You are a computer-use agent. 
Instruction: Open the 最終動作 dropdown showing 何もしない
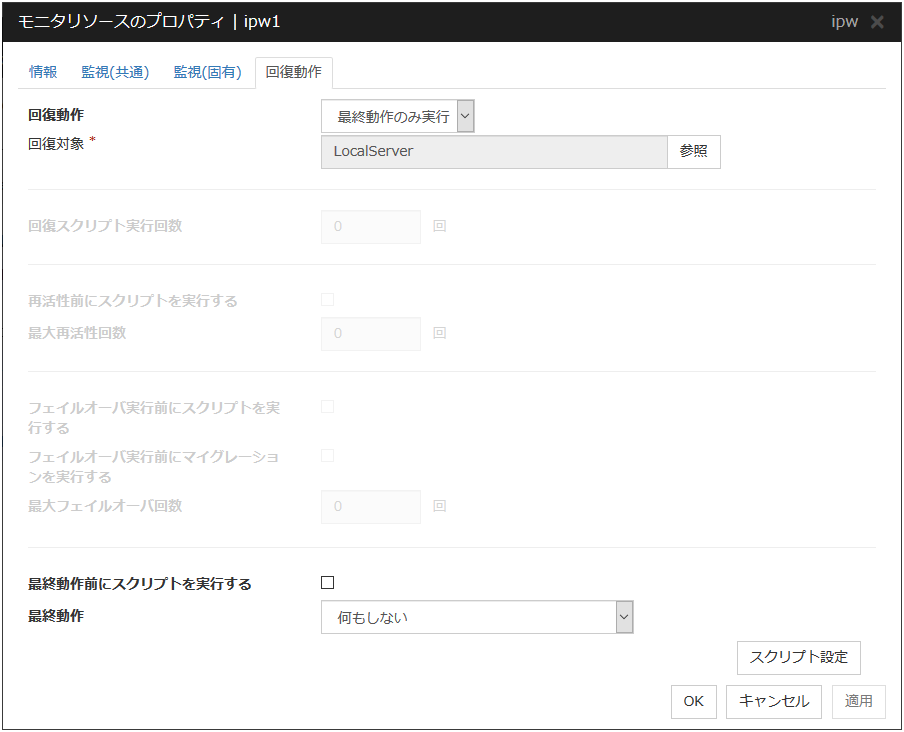click(x=477, y=617)
